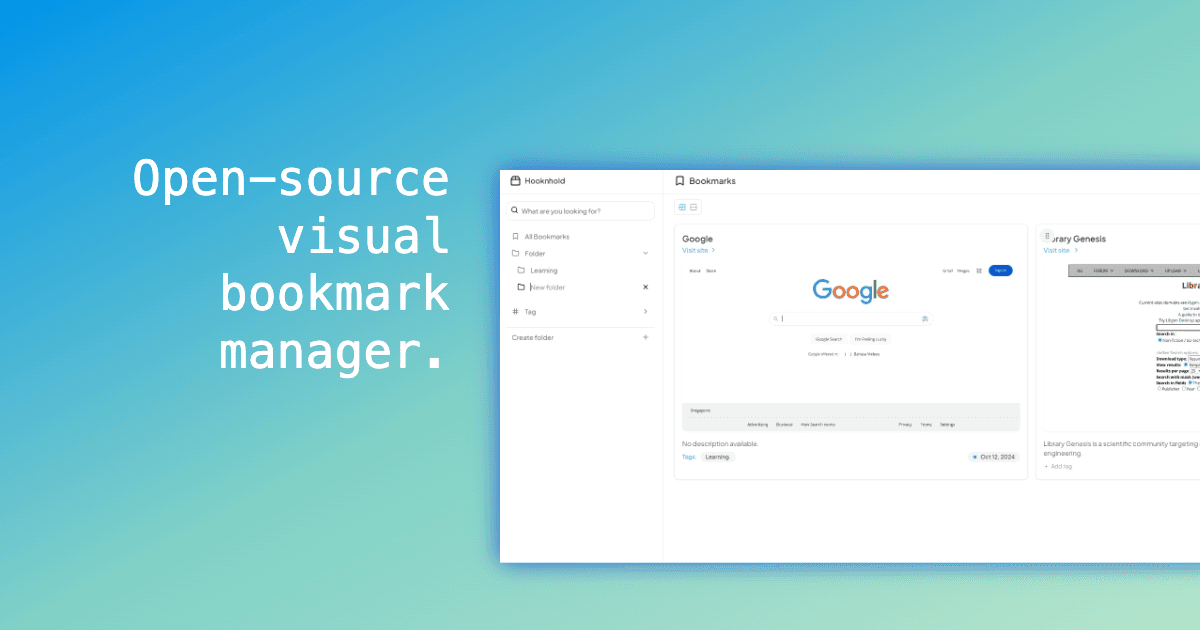This screenshot has width=1200, height=630.
Task: Expand the Tag section chevron
Action: [x=645, y=312]
